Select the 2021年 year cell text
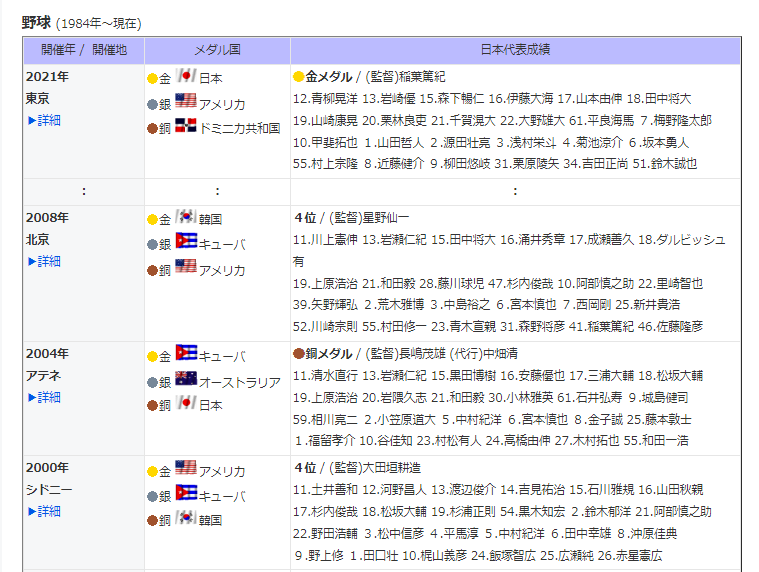This screenshot has height=572, width=759. pyautogui.click(x=47, y=76)
